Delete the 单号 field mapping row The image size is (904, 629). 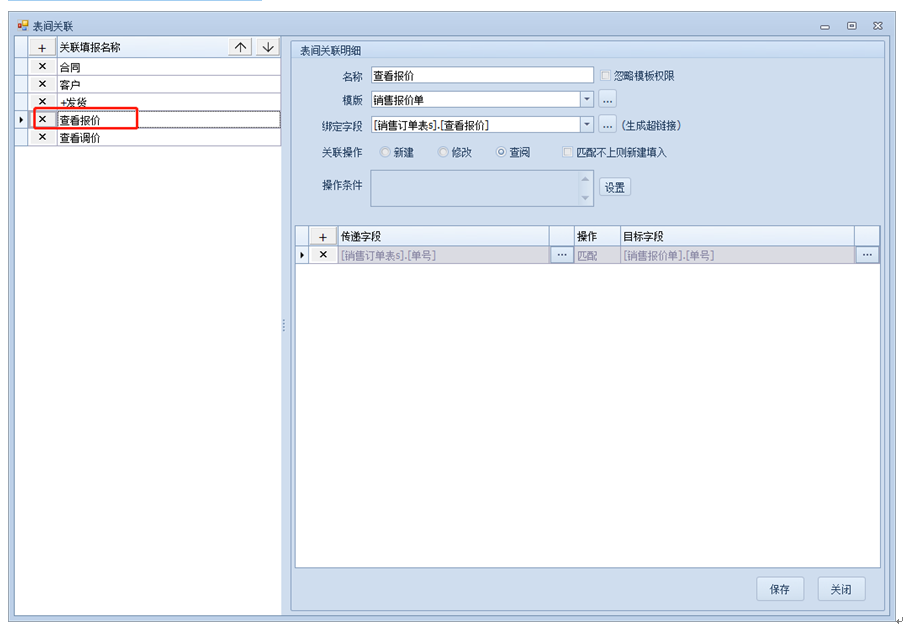(323, 255)
